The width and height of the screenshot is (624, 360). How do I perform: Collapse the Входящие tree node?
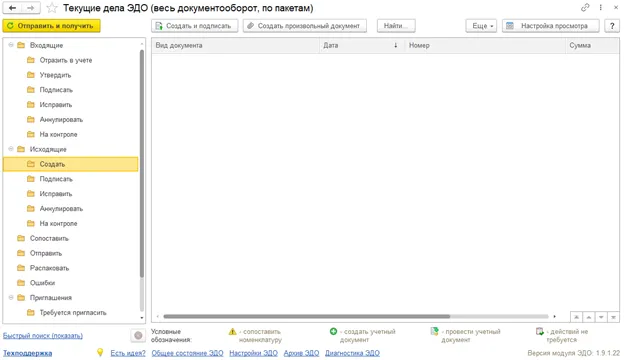(x=11, y=45)
